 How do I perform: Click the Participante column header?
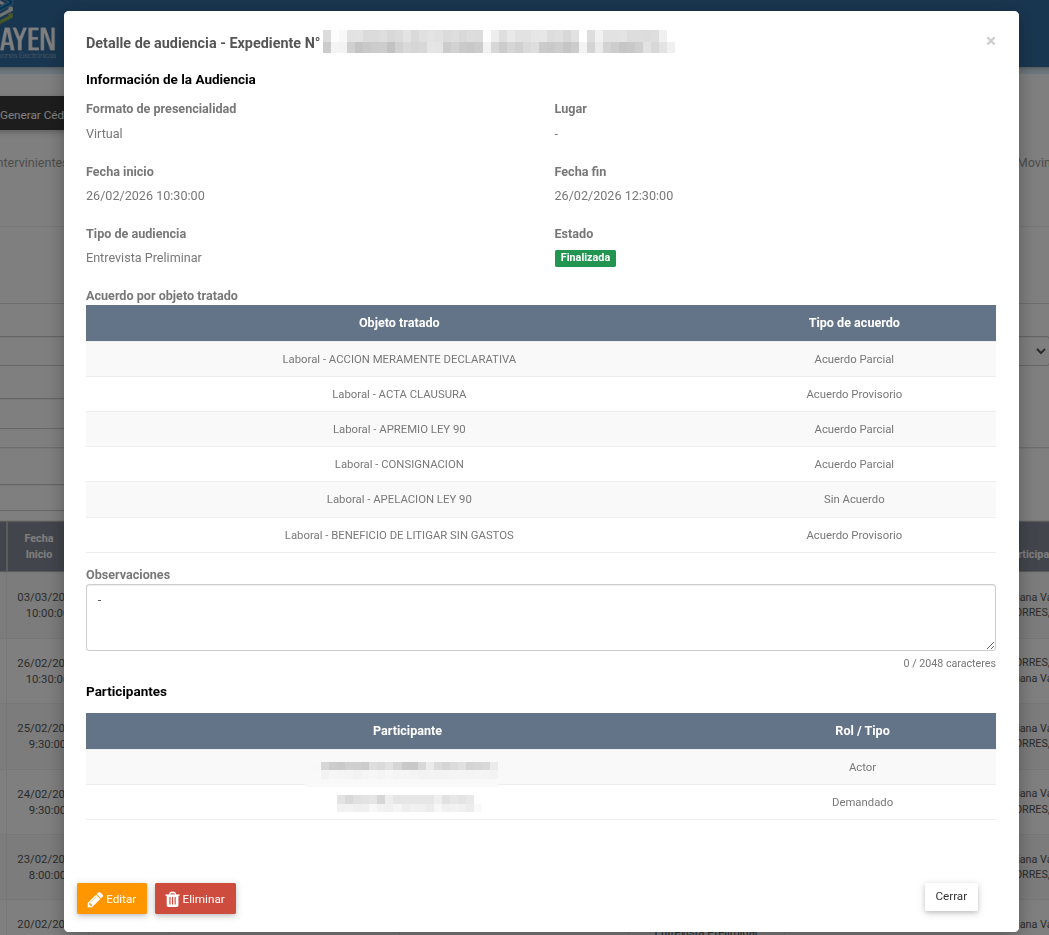coord(407,731)
